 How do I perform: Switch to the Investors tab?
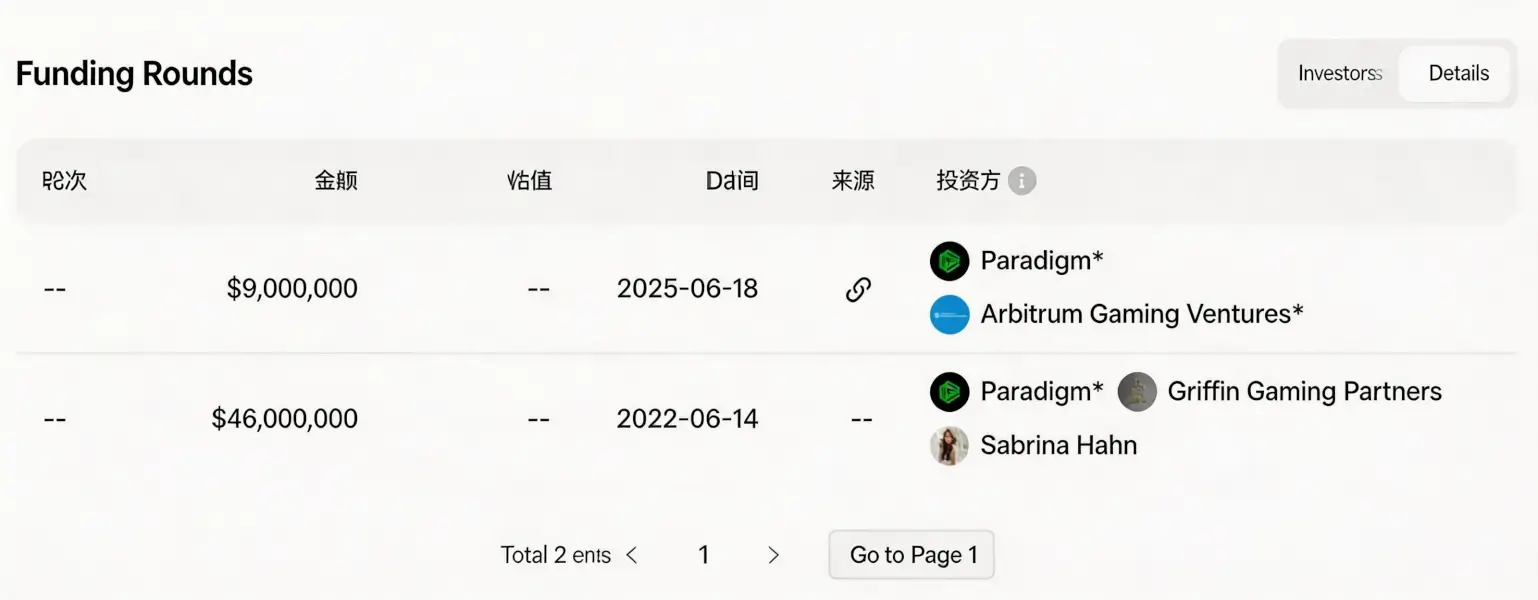click(1339, 73)
